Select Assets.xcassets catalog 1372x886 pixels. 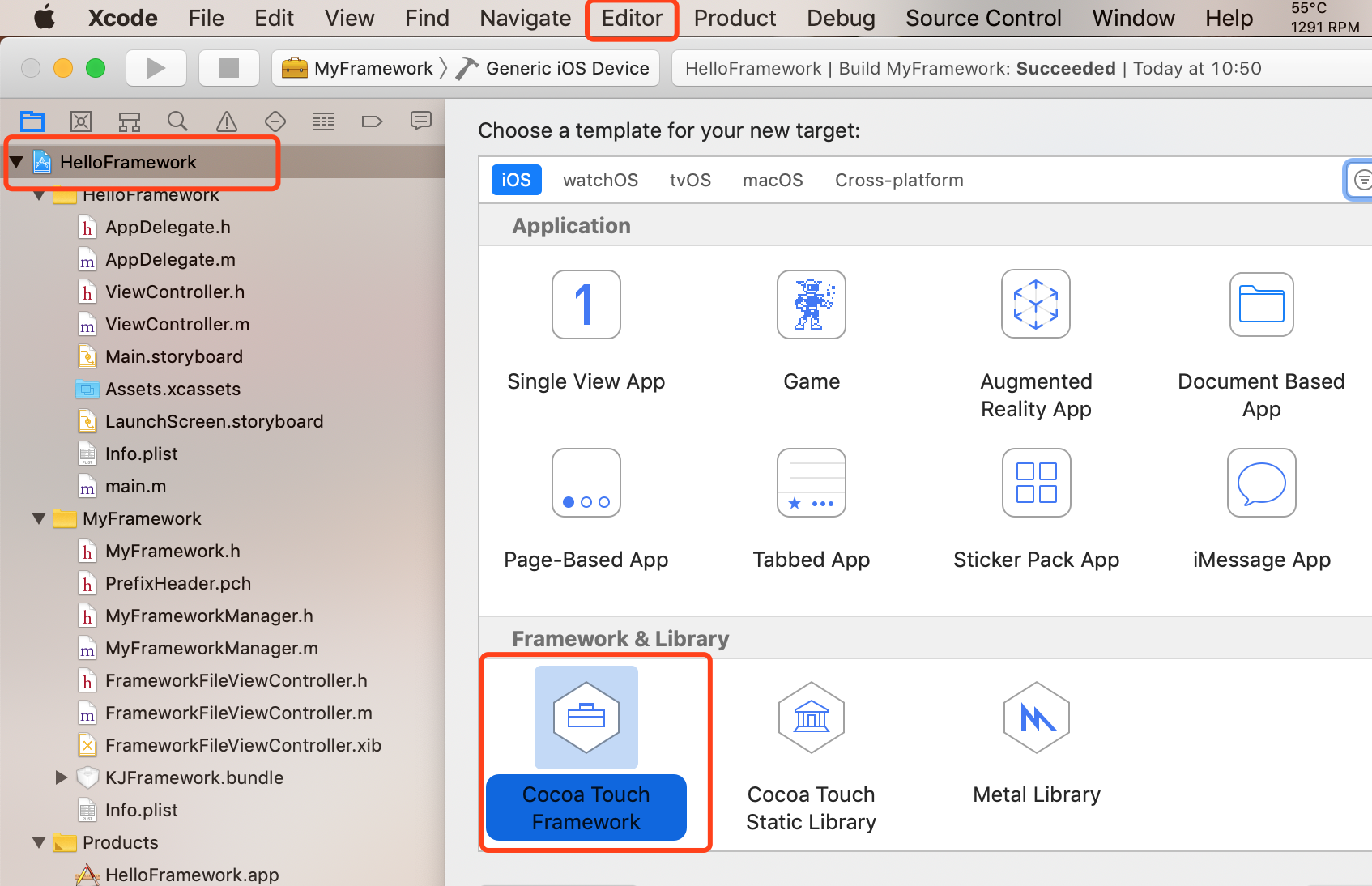tap(173, 389)
